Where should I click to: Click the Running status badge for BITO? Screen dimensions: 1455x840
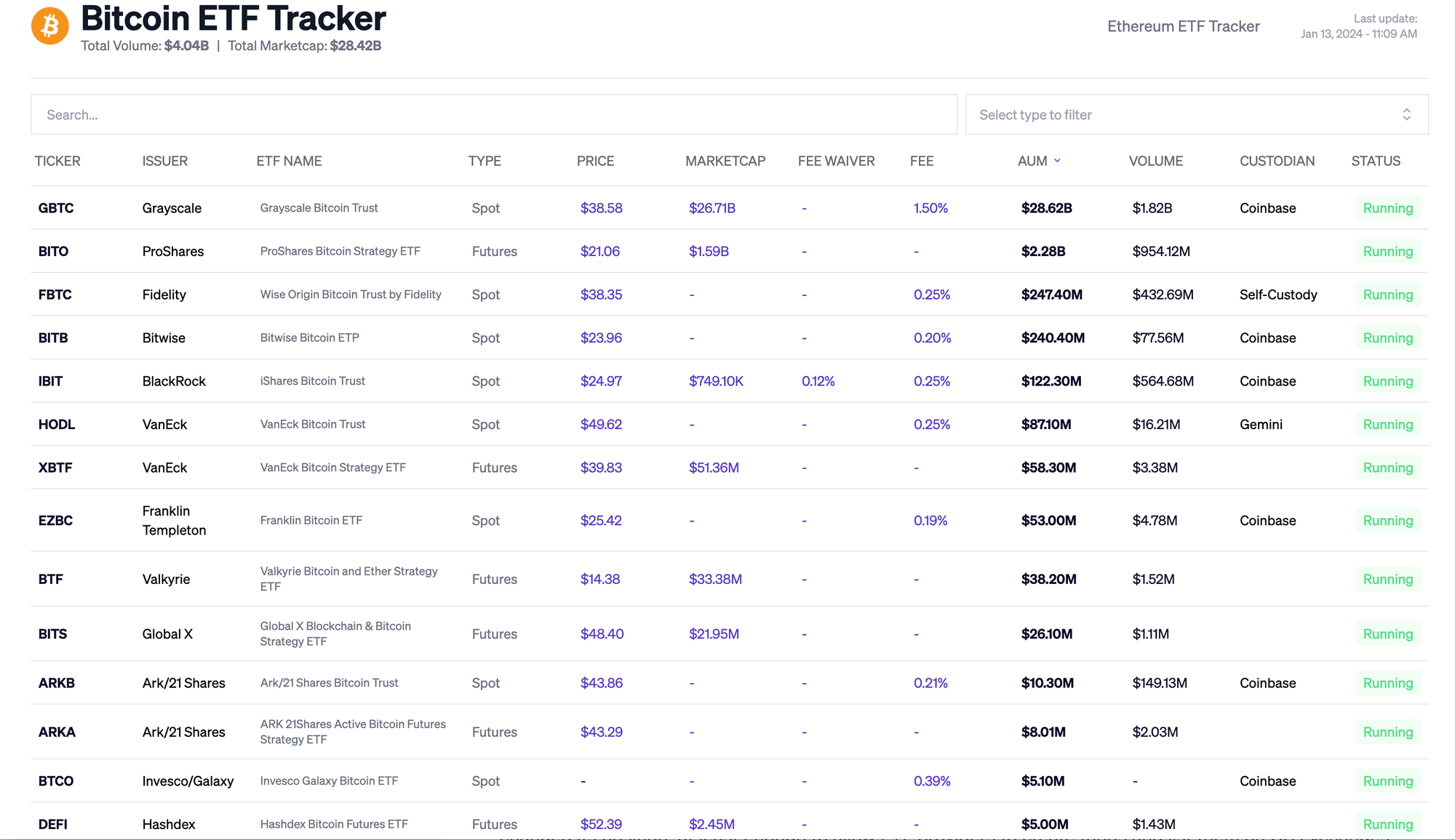click(x=1387, y=252)
